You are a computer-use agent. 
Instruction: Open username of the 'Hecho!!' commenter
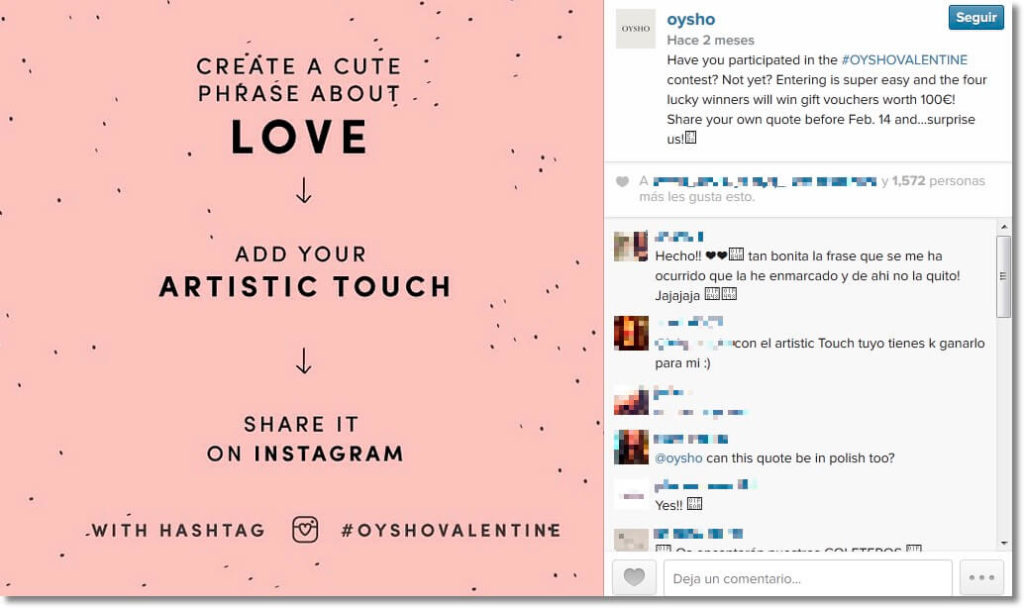[x=679, y=236]
